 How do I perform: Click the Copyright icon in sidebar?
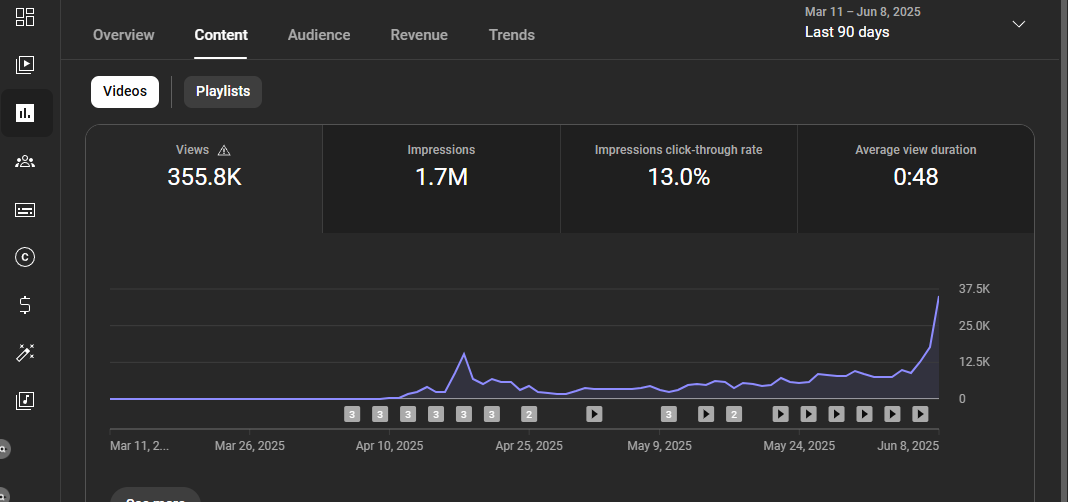(x=26, y=257)
